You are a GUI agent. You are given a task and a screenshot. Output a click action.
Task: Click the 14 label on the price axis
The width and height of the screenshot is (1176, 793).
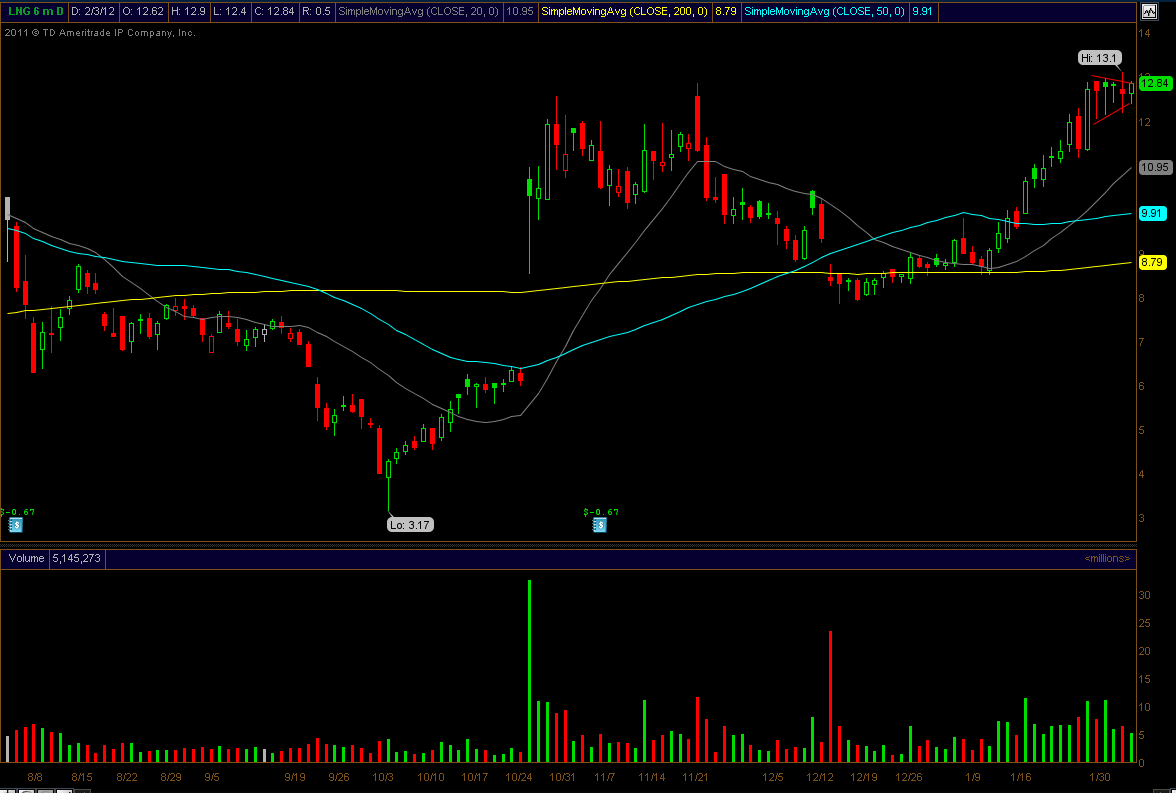[x=1144, y=33]
